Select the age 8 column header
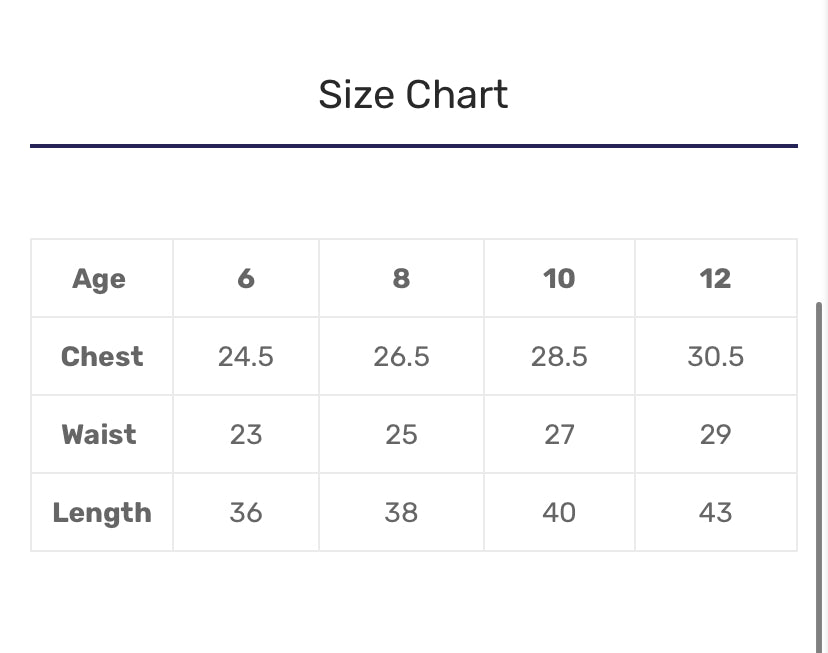 click(x=401, y=279)
